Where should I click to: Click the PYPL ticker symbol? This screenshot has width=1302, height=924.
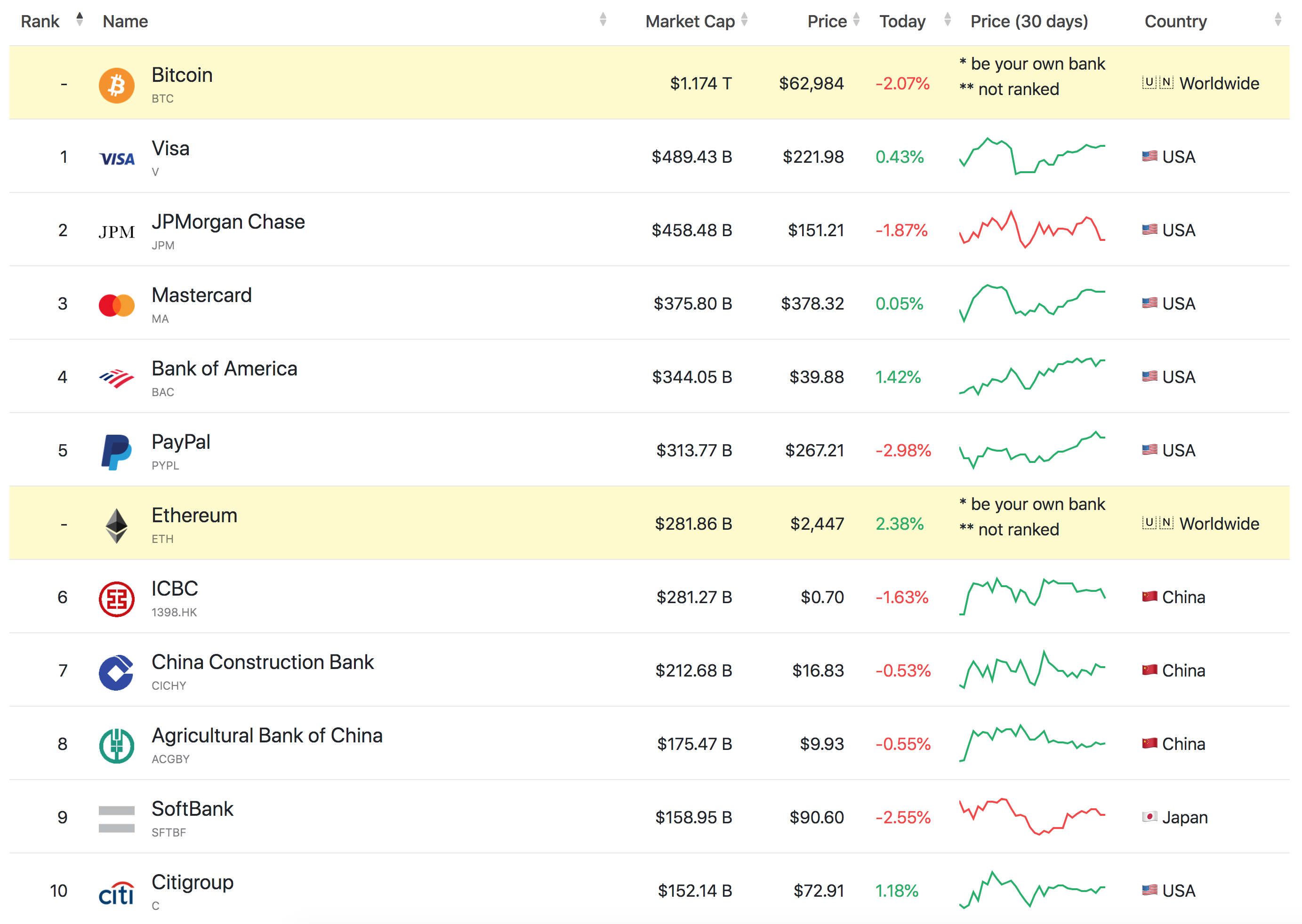165,465
